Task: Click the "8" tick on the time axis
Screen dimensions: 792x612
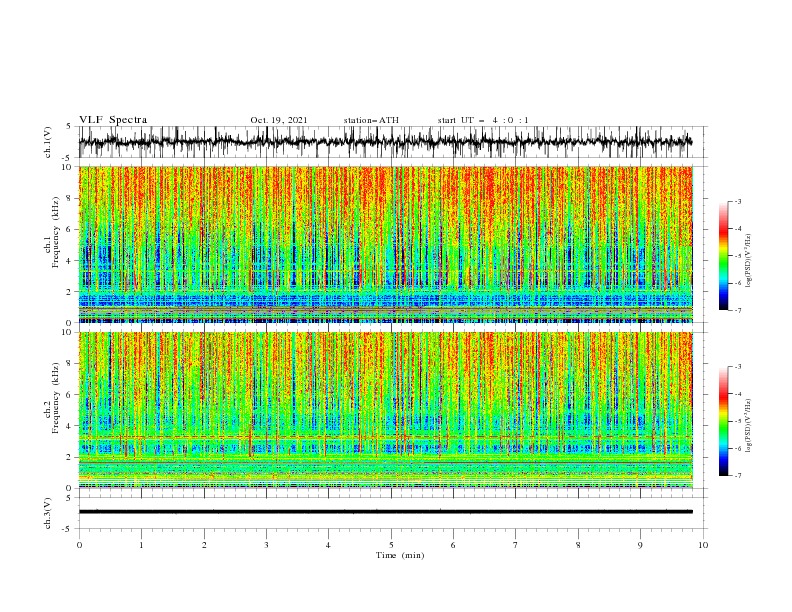Action: [578, 545]
